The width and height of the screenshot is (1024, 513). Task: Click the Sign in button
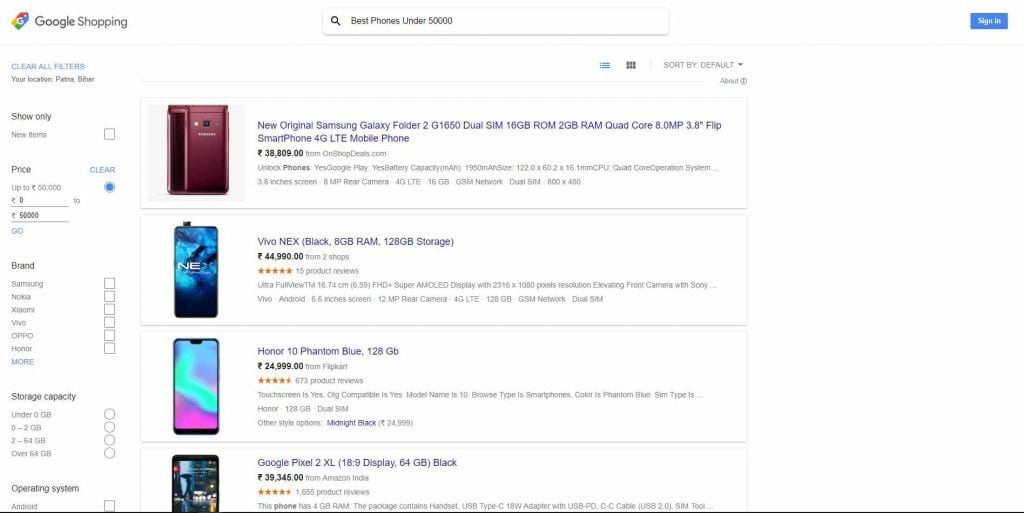tap(989, 21)
